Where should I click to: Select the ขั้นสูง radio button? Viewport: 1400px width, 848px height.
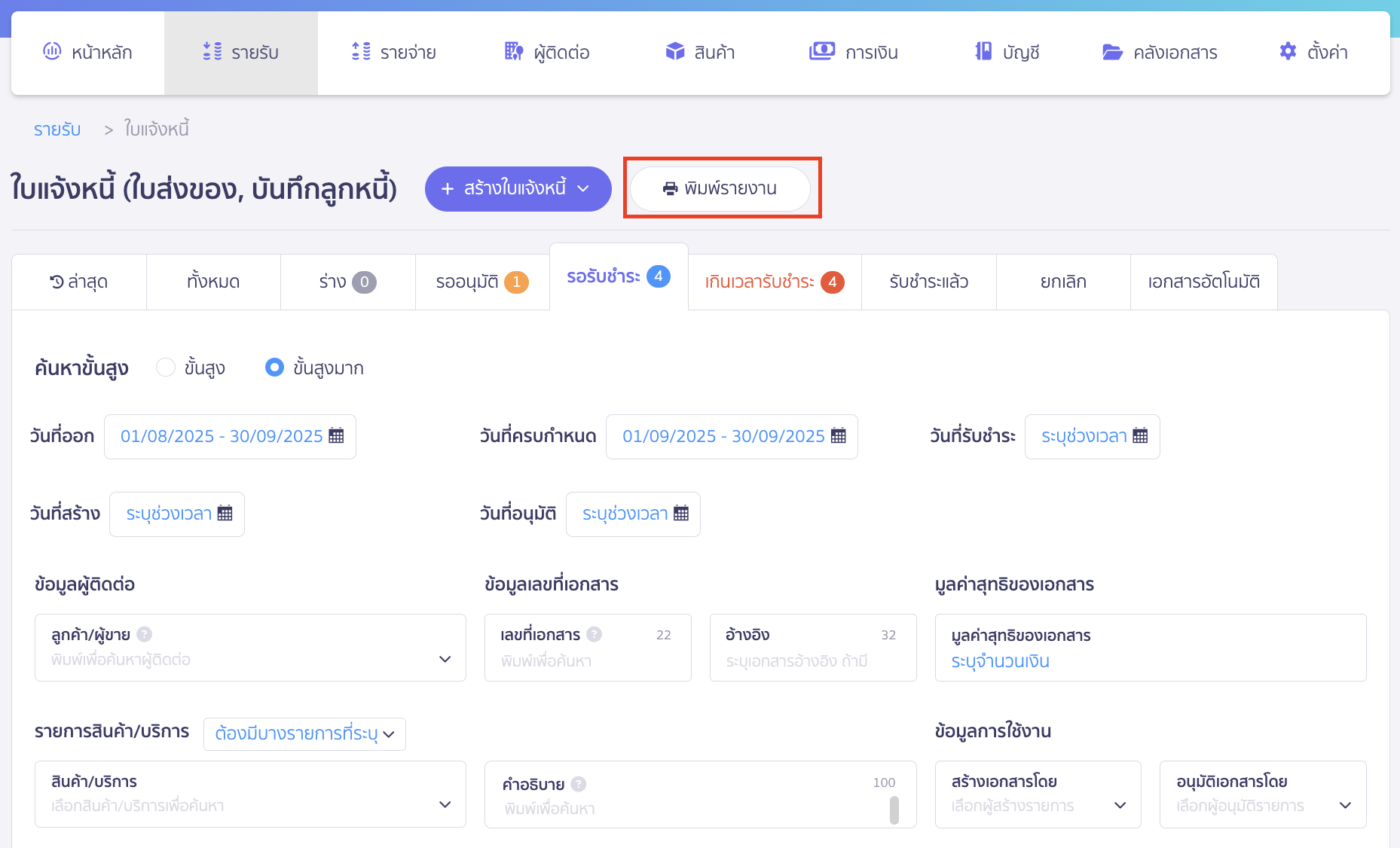(166, 368)
